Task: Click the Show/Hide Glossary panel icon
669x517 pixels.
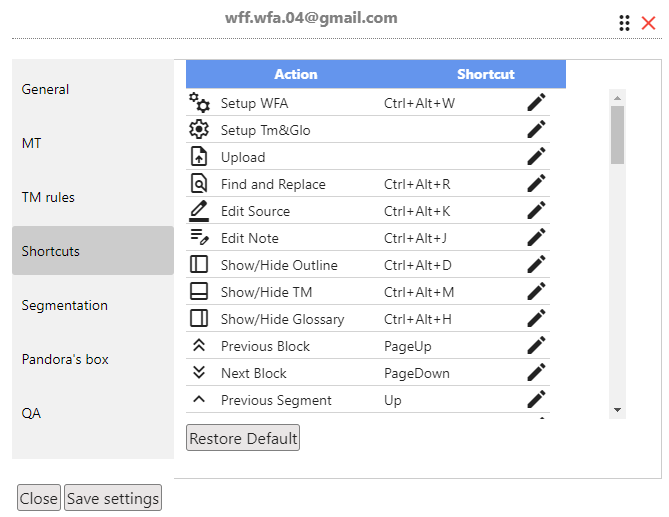Action: pyautogui.click(x=199, y=318)
